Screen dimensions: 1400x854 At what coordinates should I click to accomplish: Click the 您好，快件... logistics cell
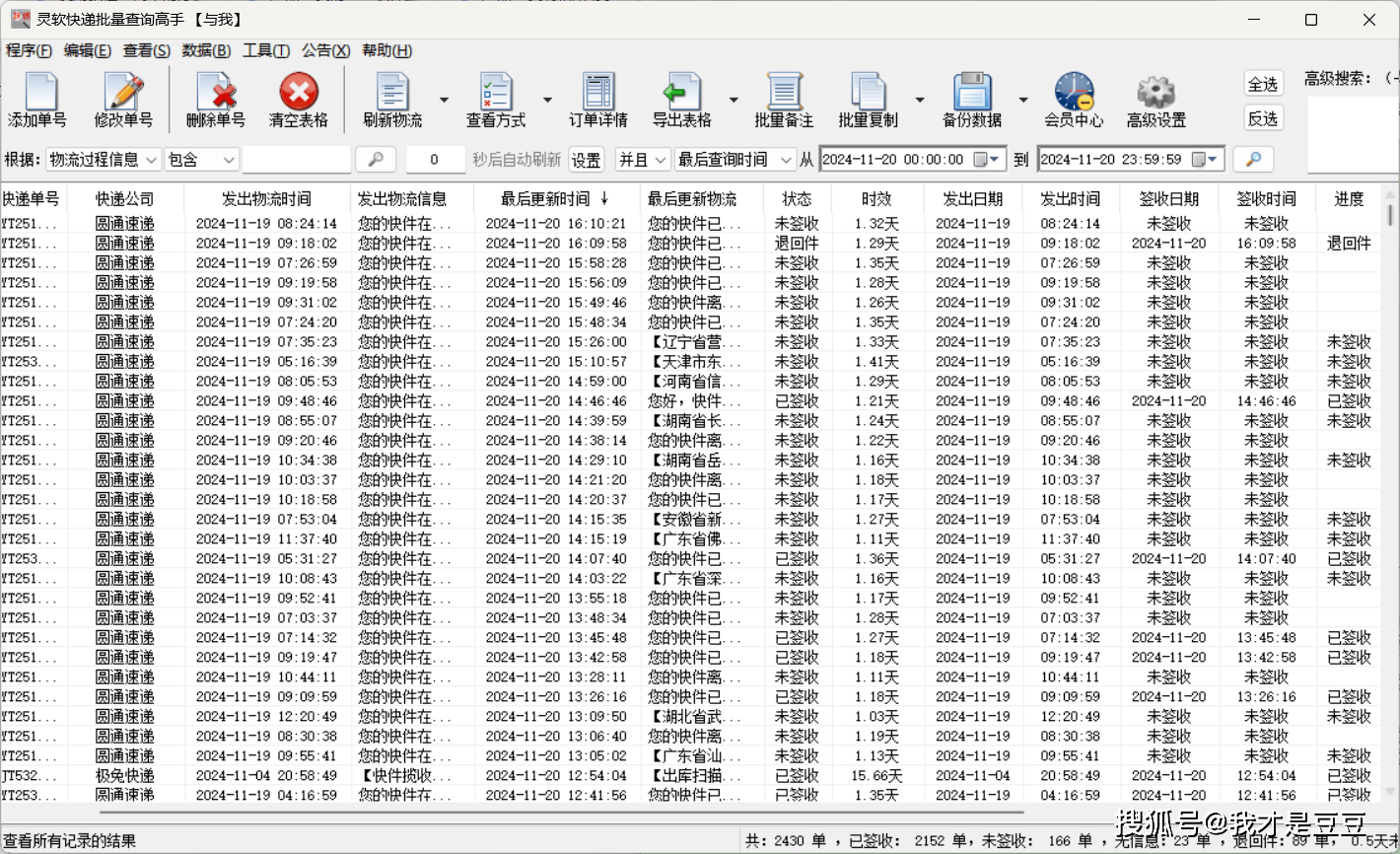click(x=694, y=401)
